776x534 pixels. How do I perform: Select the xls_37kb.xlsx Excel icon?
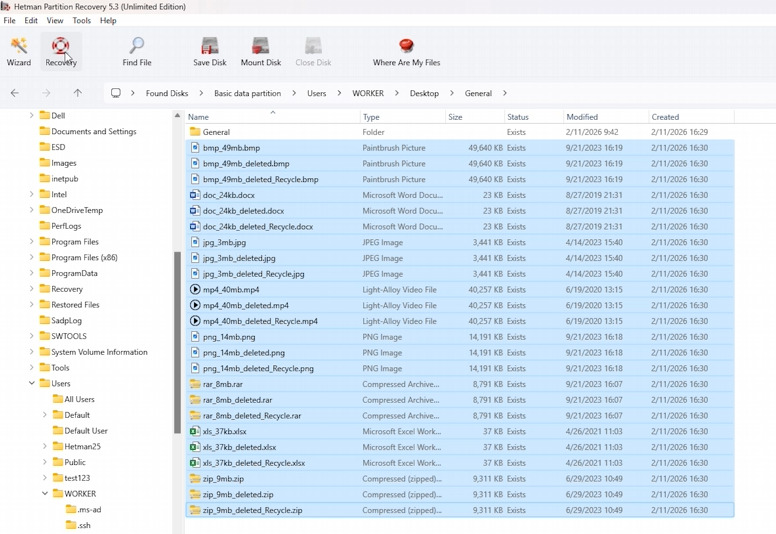(x=195, y=431)
